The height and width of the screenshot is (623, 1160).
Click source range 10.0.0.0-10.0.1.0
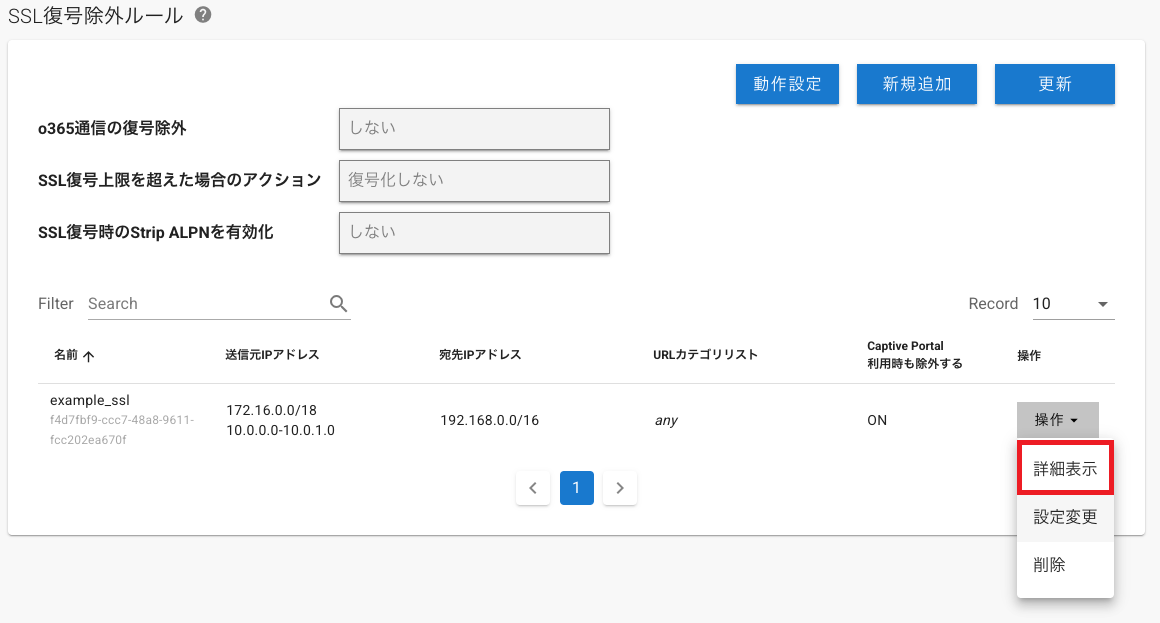(280, 430)
